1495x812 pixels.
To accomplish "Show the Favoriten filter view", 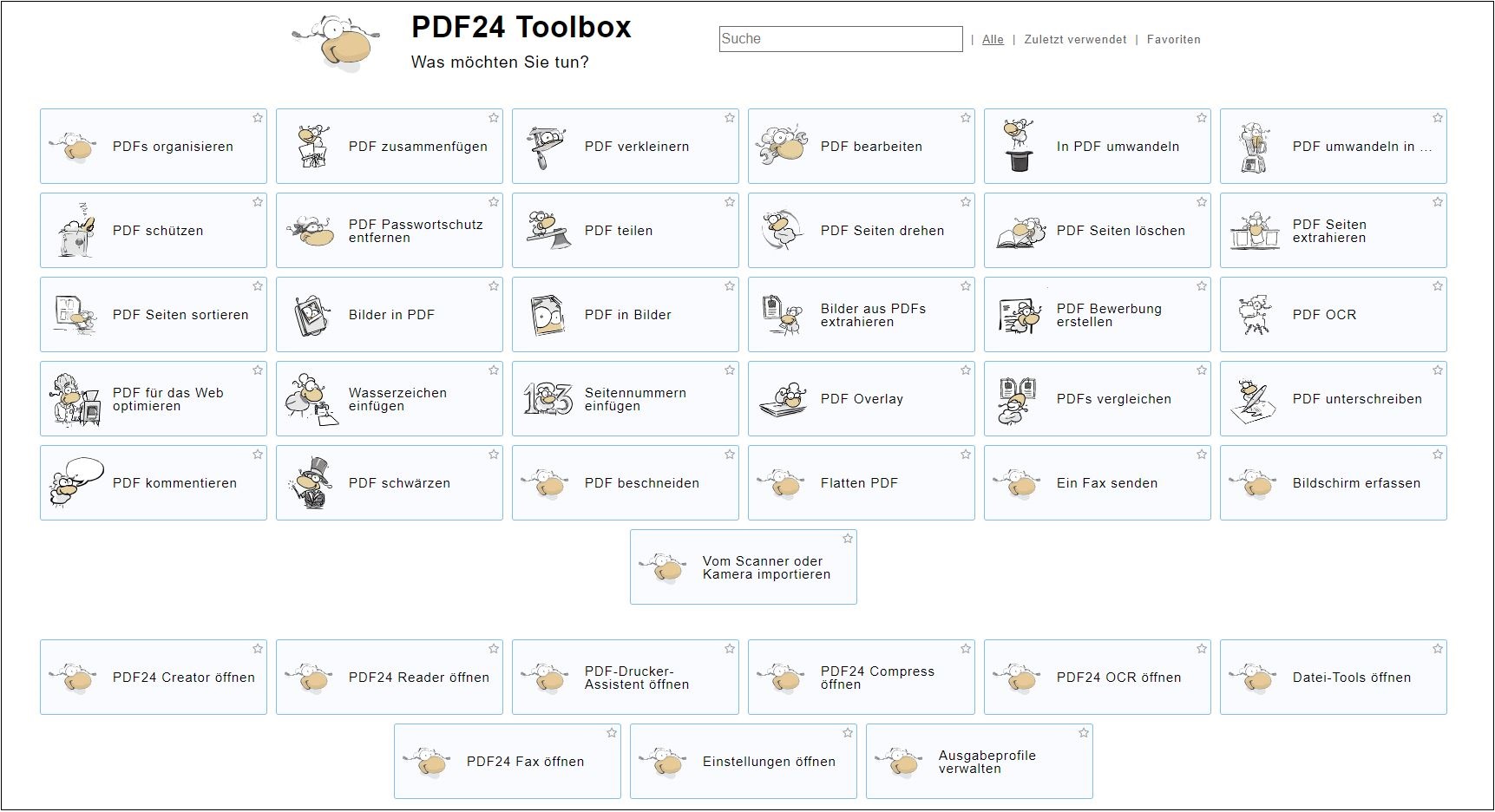I will [x=1173, y=40].
